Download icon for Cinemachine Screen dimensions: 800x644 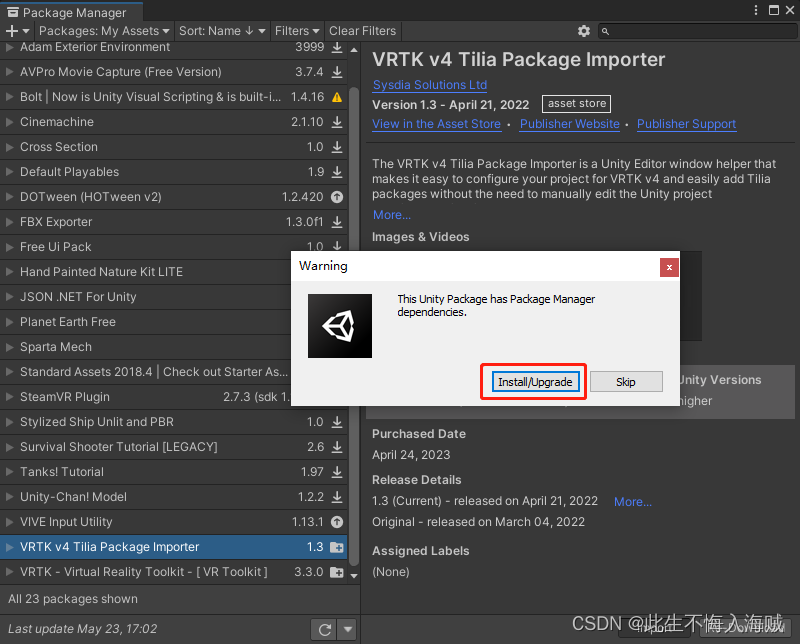[x=337, y=122]
